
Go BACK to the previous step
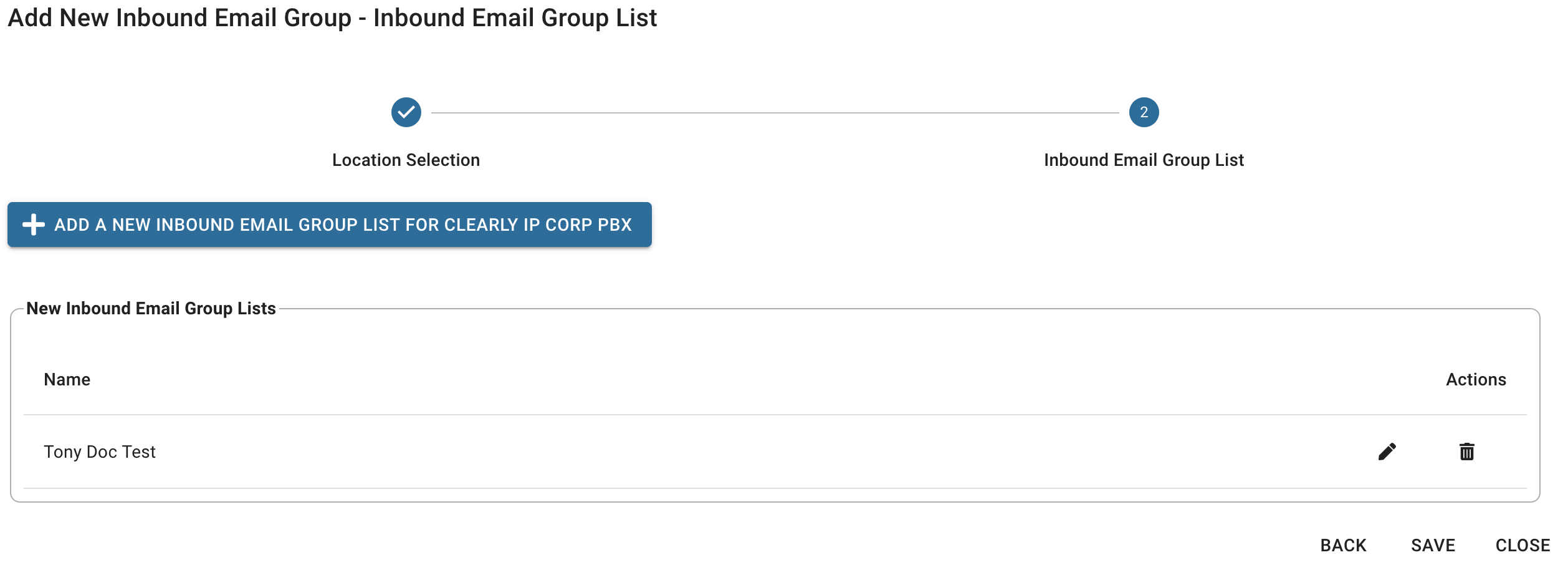coord(1344,546)
